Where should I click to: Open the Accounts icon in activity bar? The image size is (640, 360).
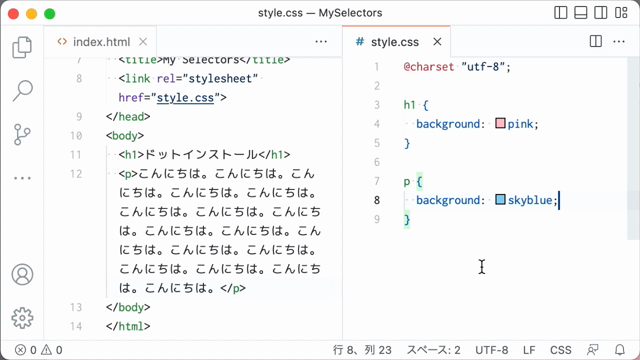click(x=22, y=274)
